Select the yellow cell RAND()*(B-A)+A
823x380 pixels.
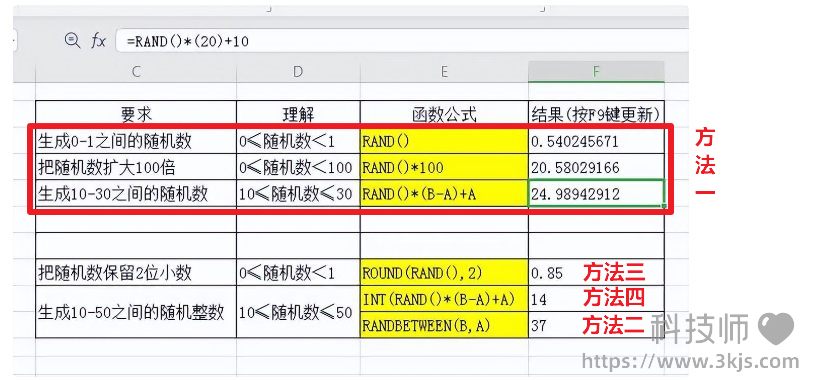click(x=444, y=193)
